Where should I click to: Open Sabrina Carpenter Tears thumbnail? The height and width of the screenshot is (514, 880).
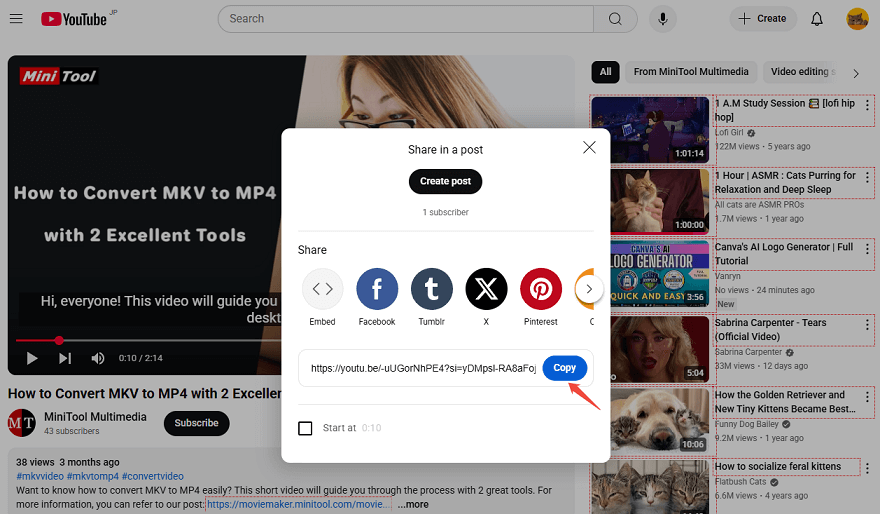tap(659, 349)
